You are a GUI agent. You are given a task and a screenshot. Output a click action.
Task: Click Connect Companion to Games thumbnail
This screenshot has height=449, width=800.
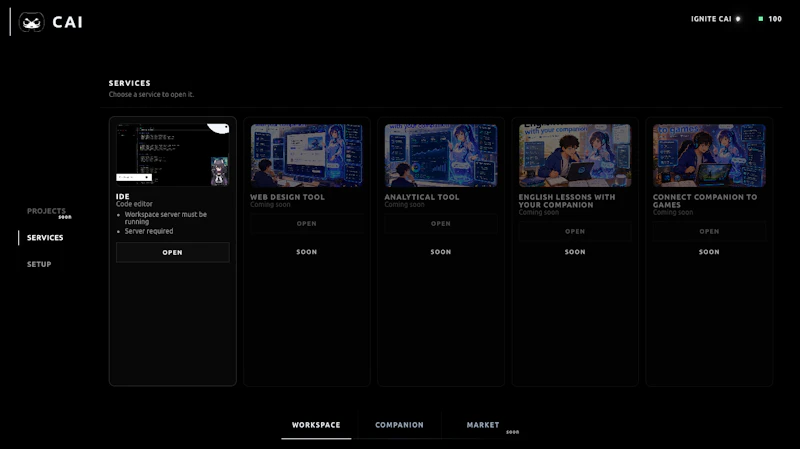pos(709,155)
